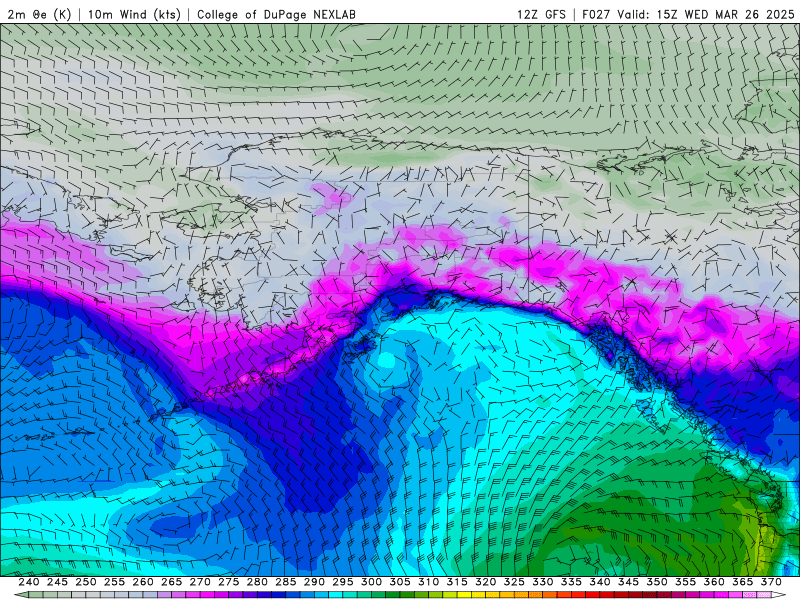Click the 320 scale label

point(486,582)
